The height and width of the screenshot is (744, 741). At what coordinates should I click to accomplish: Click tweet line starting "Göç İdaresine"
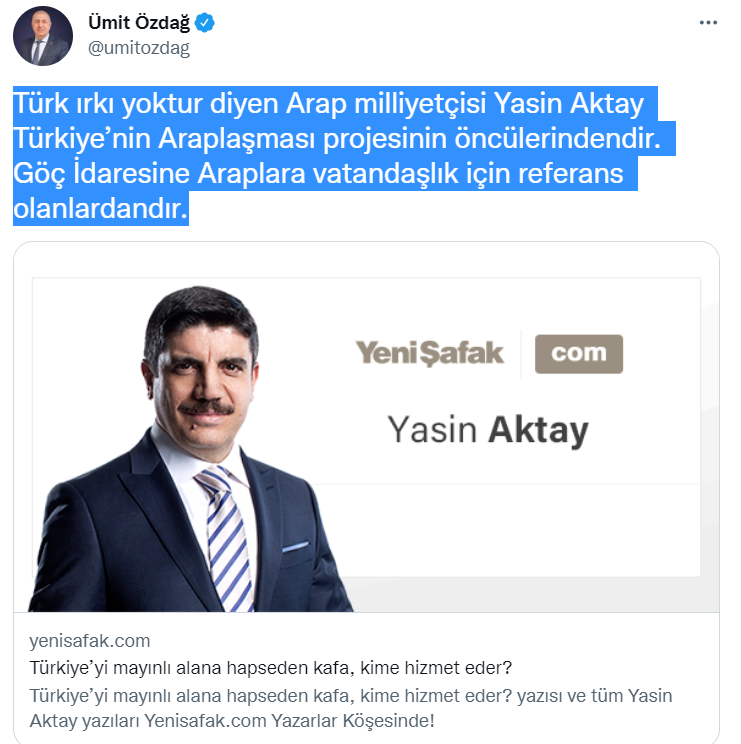coord(318,174)
